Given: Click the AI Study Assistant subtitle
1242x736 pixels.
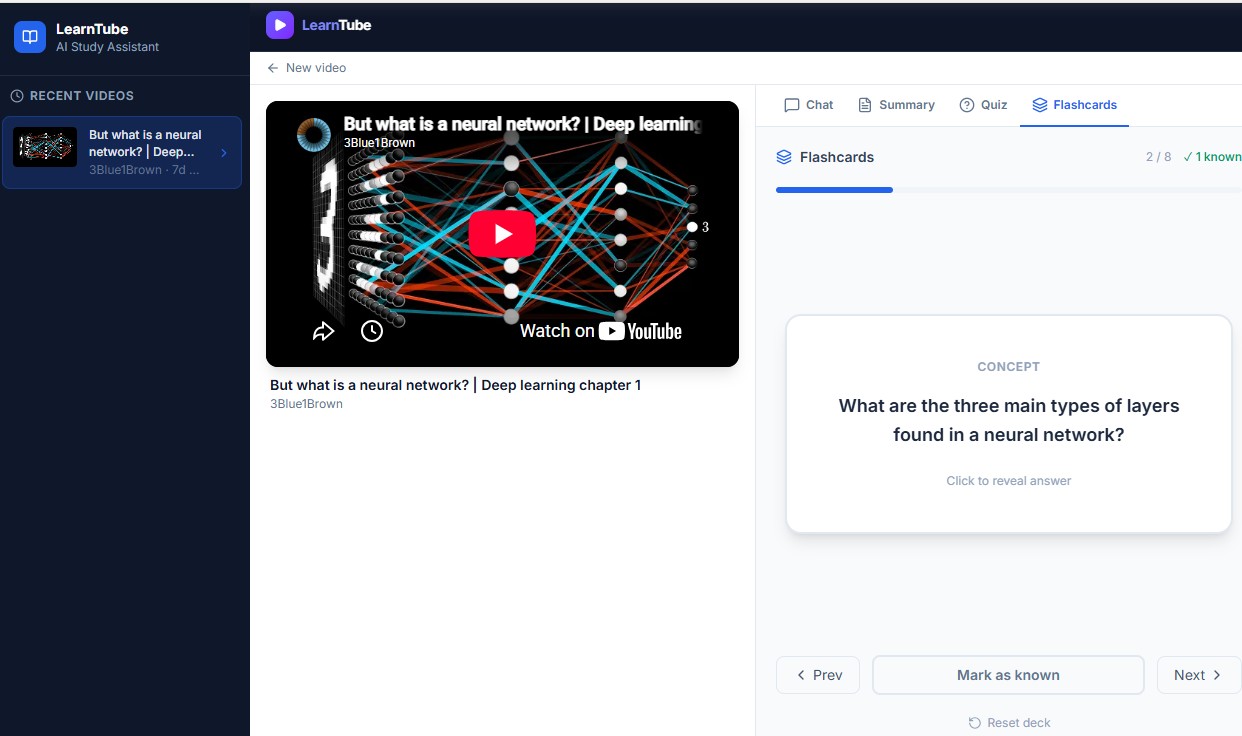Looking at the screenshot, I should click(x=107, y=47).
